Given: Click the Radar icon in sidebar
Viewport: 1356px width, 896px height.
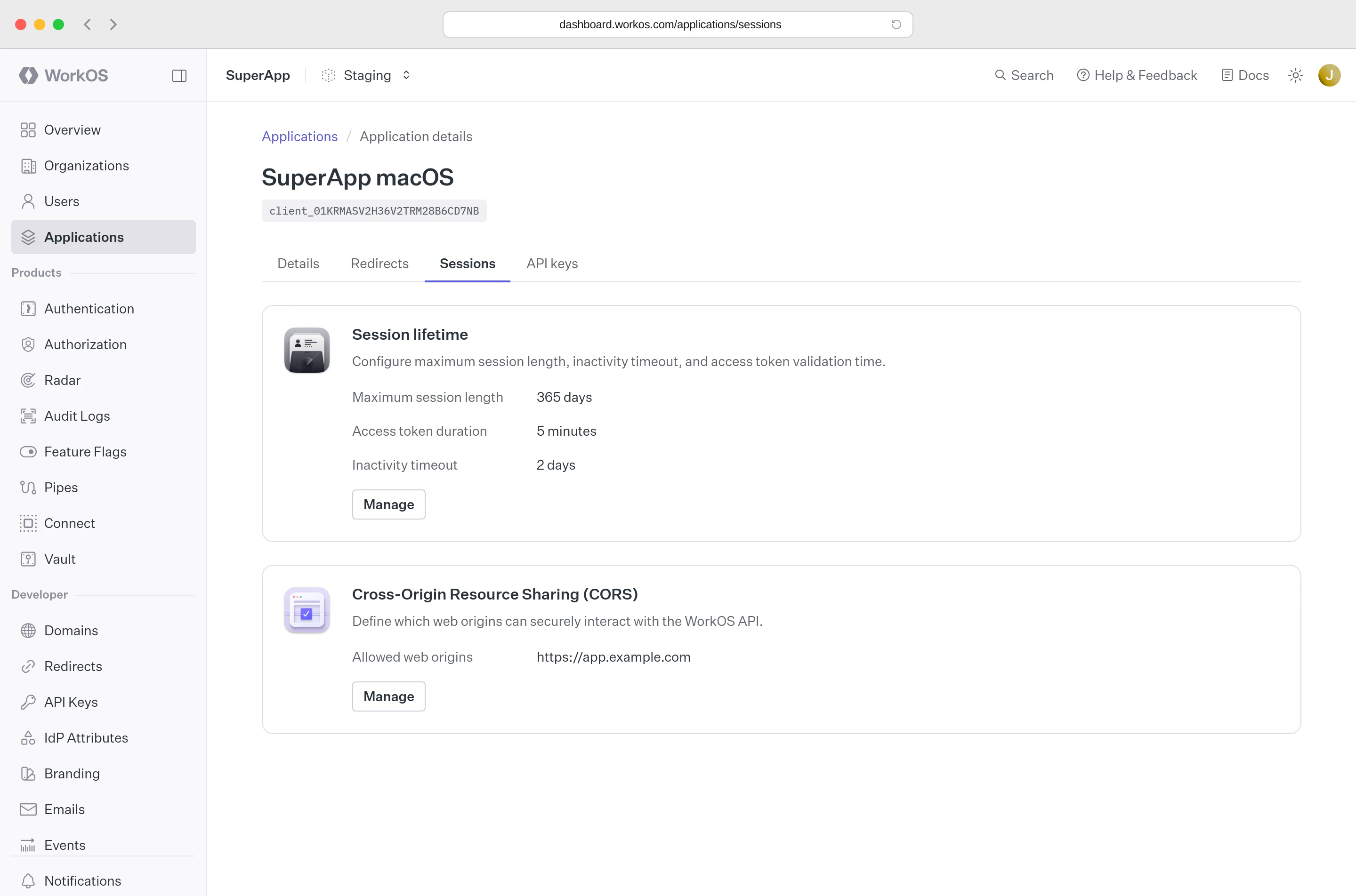Looking at the screenshot, I should pyautogui.click(x=28, y=380).
